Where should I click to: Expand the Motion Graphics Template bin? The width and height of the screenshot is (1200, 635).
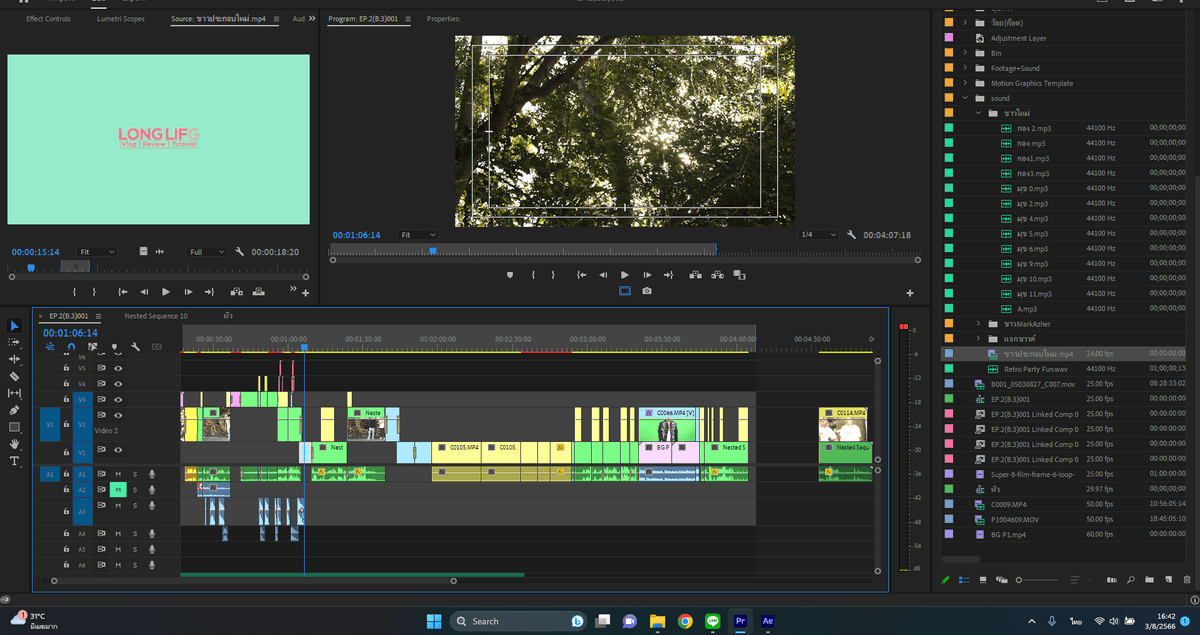pos(966,83)
